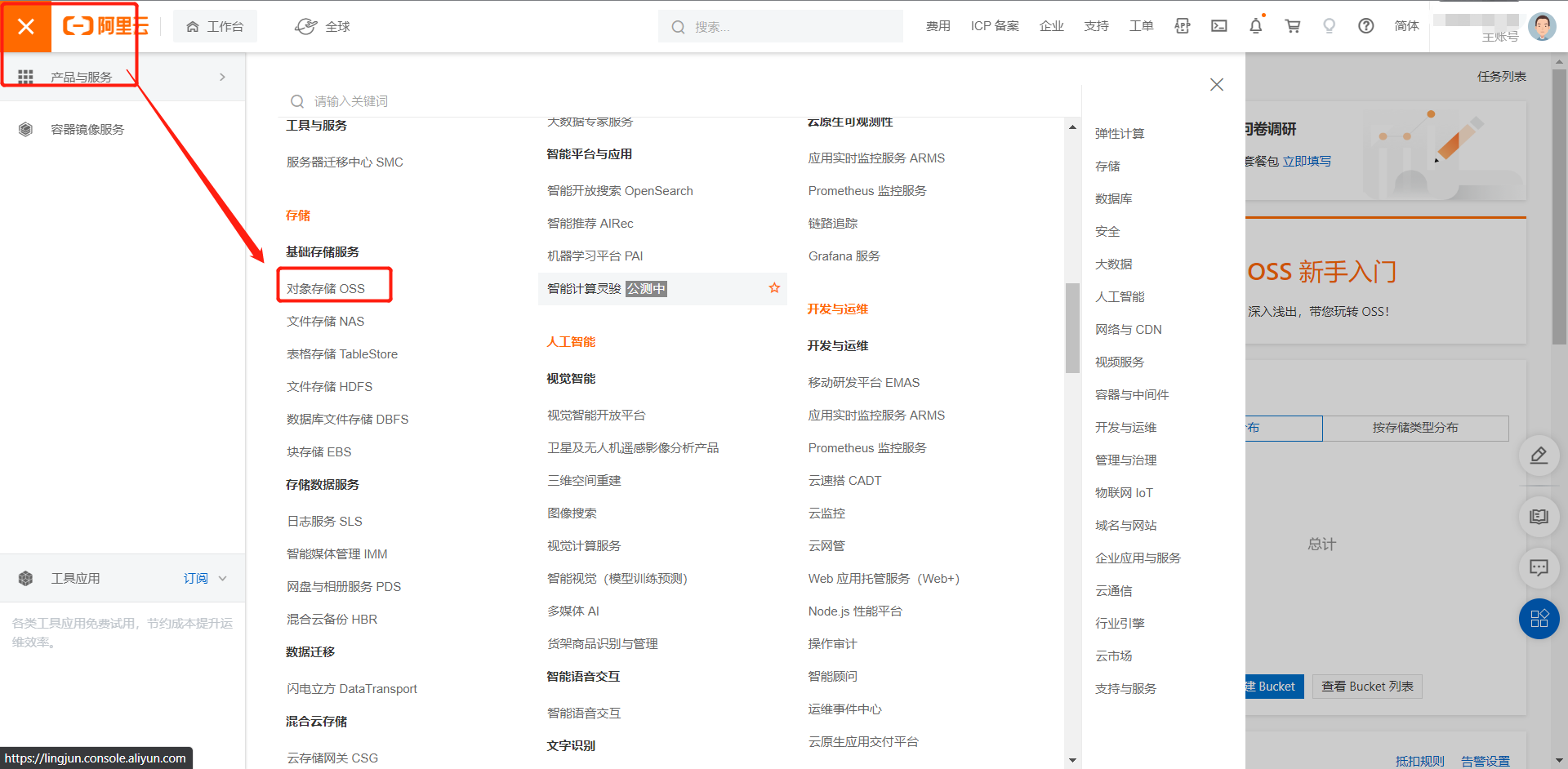Open 日志服务 SLS
This screenshot has height=769, width=1568.
click(324, 521)
